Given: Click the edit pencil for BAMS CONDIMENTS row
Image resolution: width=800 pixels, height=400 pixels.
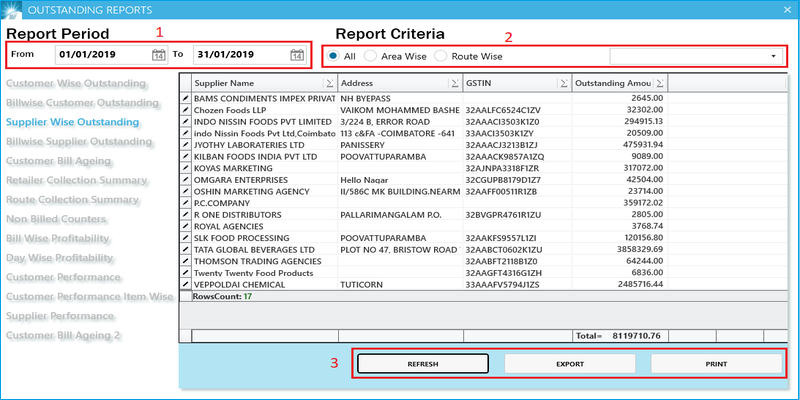Looking at the screenshot, I should pyautogui.click(x=185, y=98).
